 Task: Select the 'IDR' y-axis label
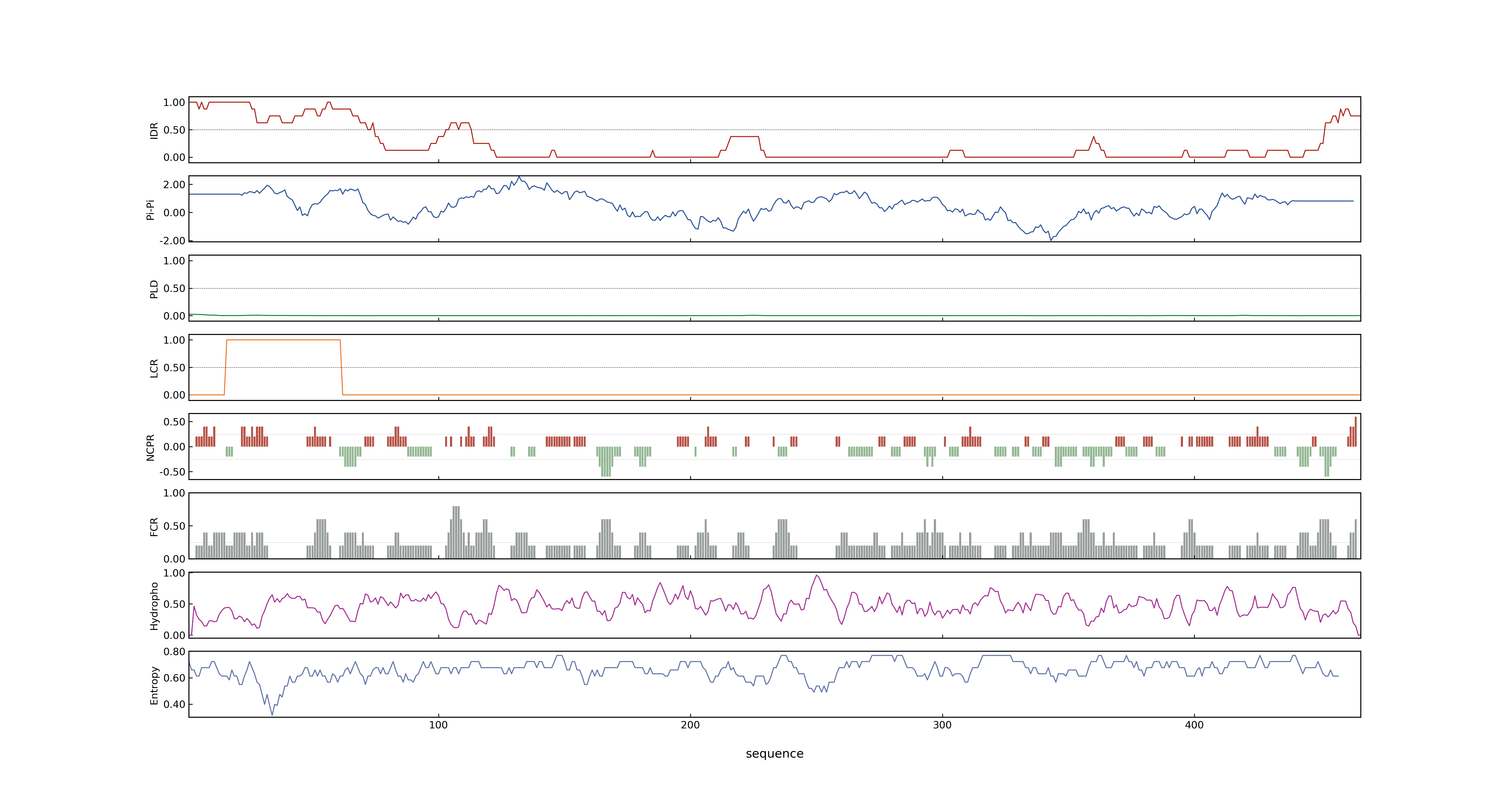(154, 130)
